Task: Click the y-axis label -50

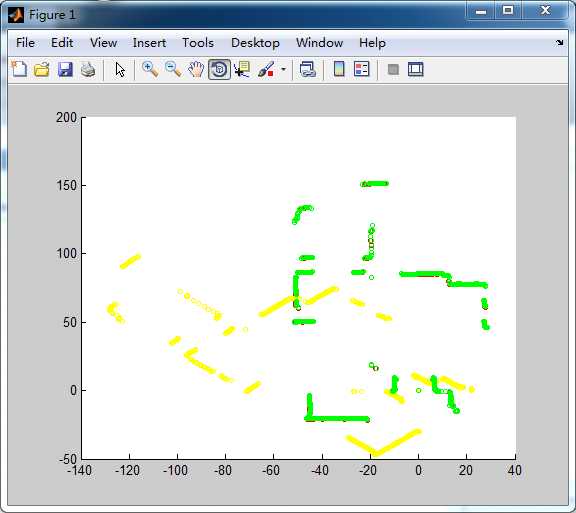Action: [68, 459]
